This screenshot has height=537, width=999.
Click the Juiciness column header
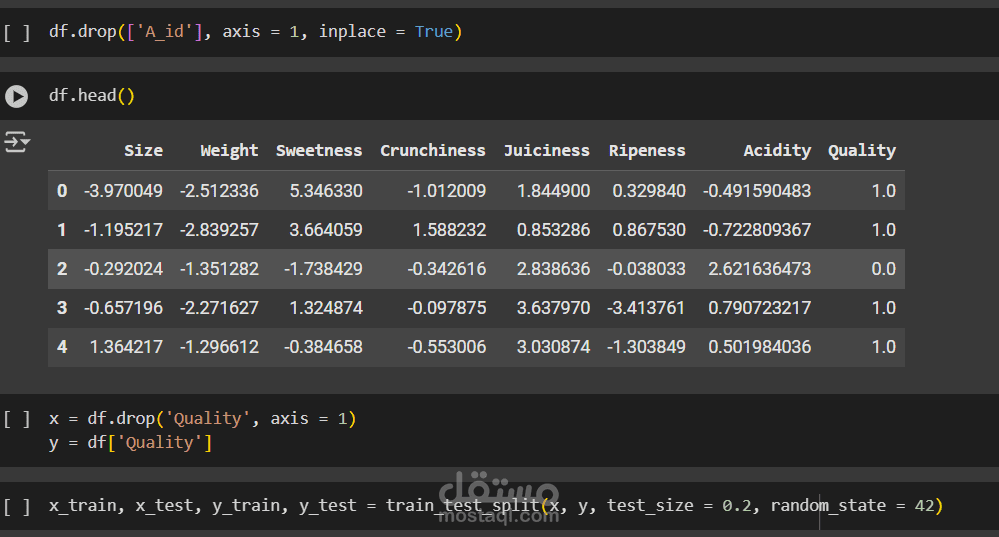(x=547, y=150)
